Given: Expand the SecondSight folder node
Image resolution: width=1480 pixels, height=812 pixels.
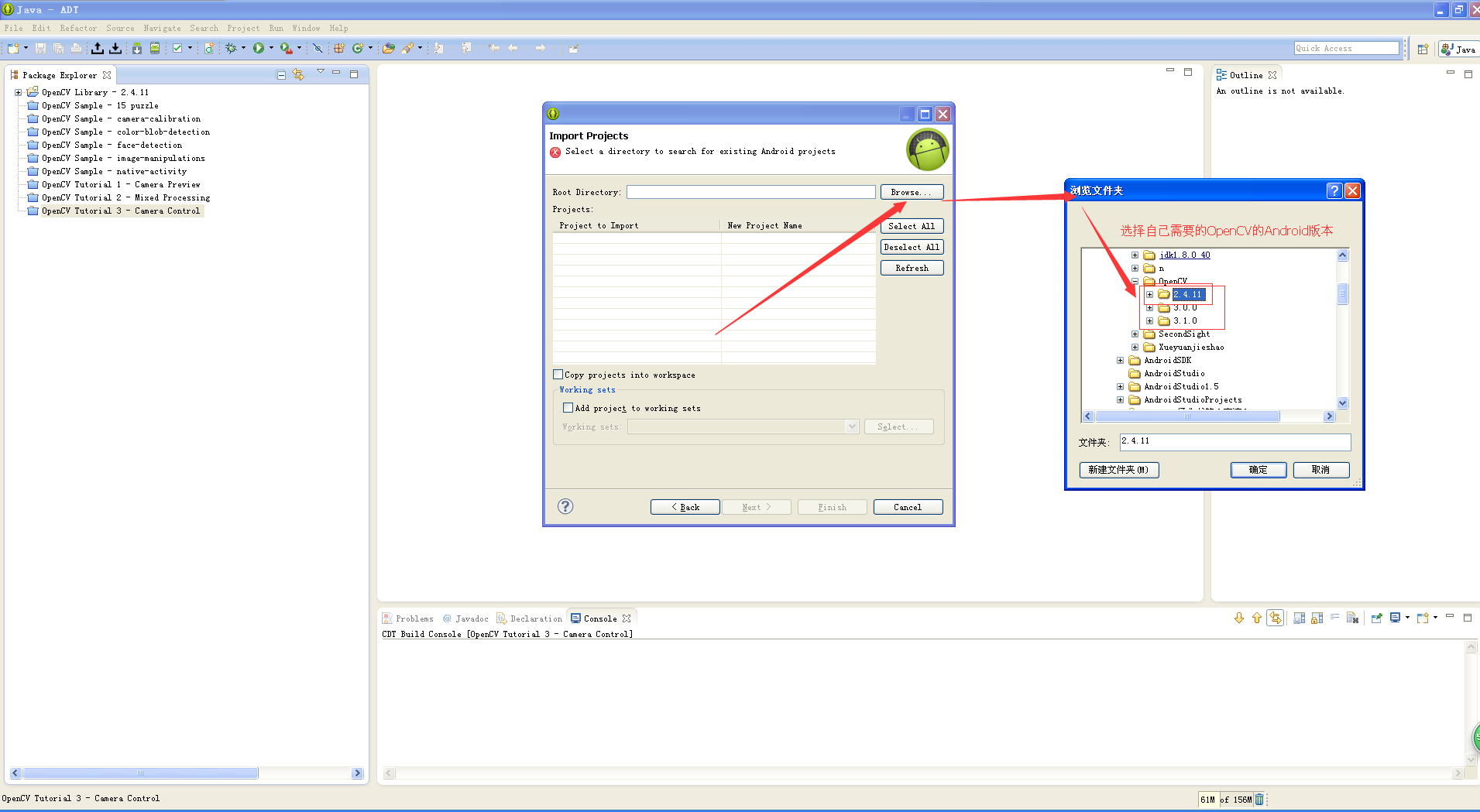Looking at the screenshot, I should click(1135, 334).
